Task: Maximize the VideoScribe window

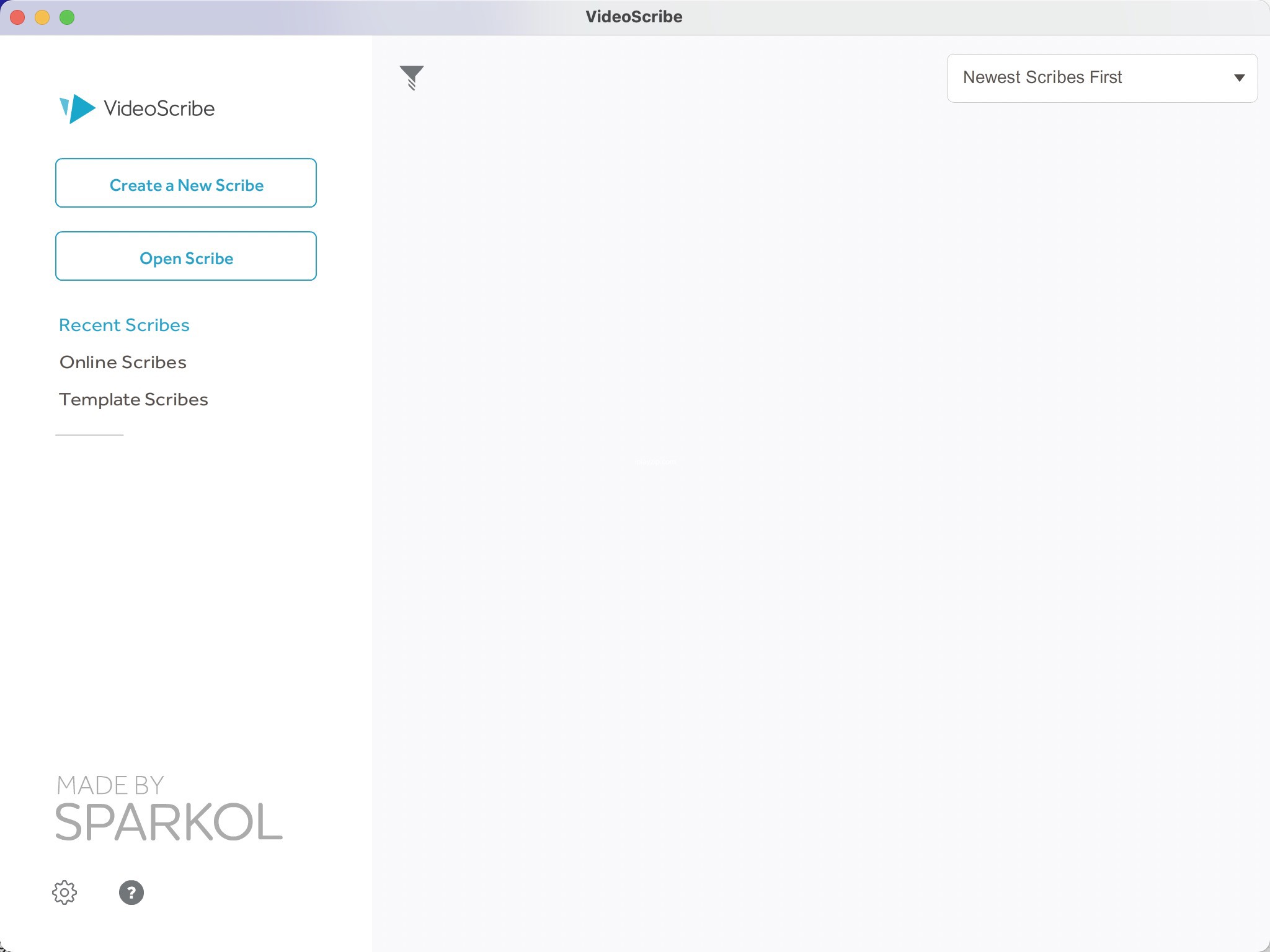Action: point(67,17)
